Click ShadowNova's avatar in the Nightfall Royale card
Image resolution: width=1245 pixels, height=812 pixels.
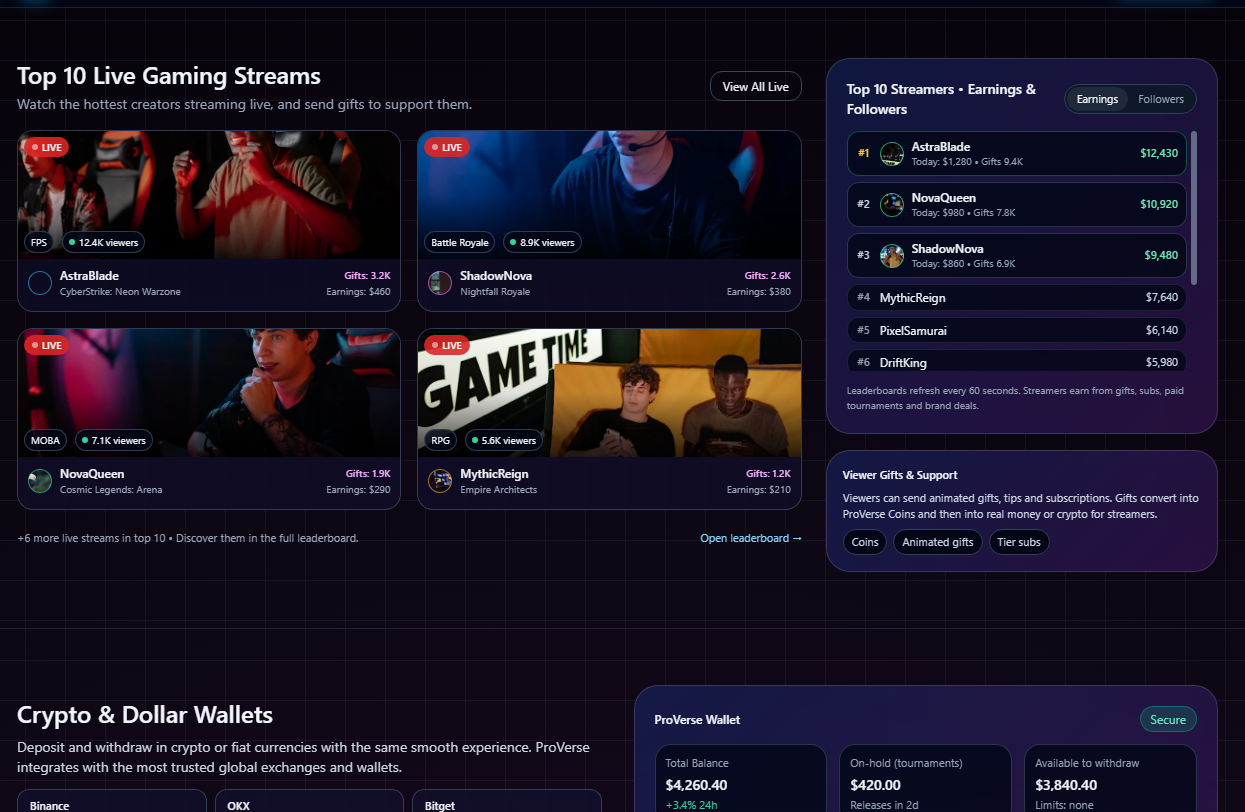click(x=440, y=283)
